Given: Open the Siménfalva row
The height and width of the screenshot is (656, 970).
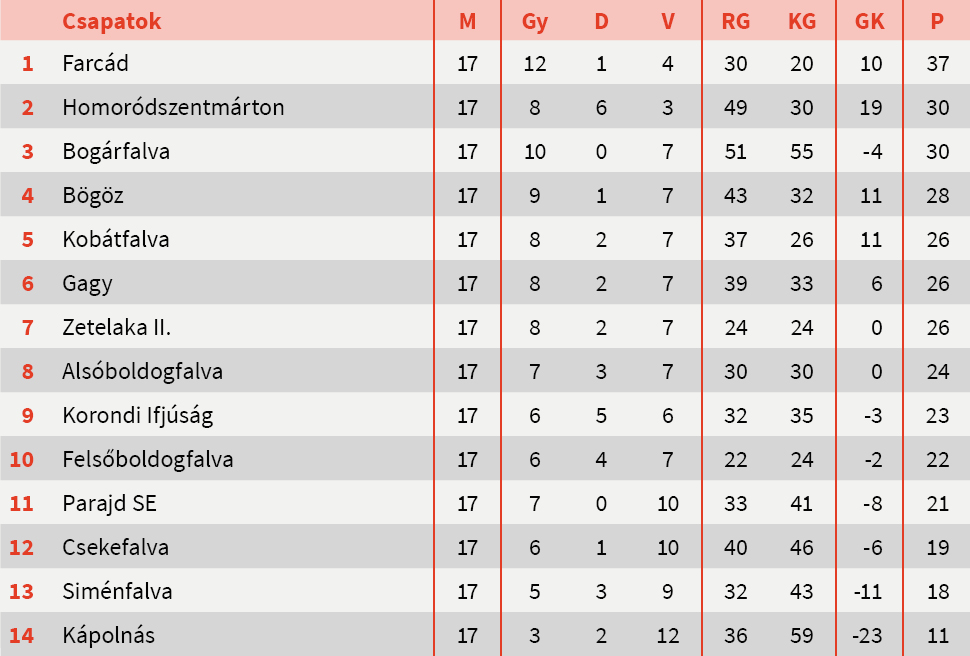Looking at the screenshot, I should coord(117,592).
